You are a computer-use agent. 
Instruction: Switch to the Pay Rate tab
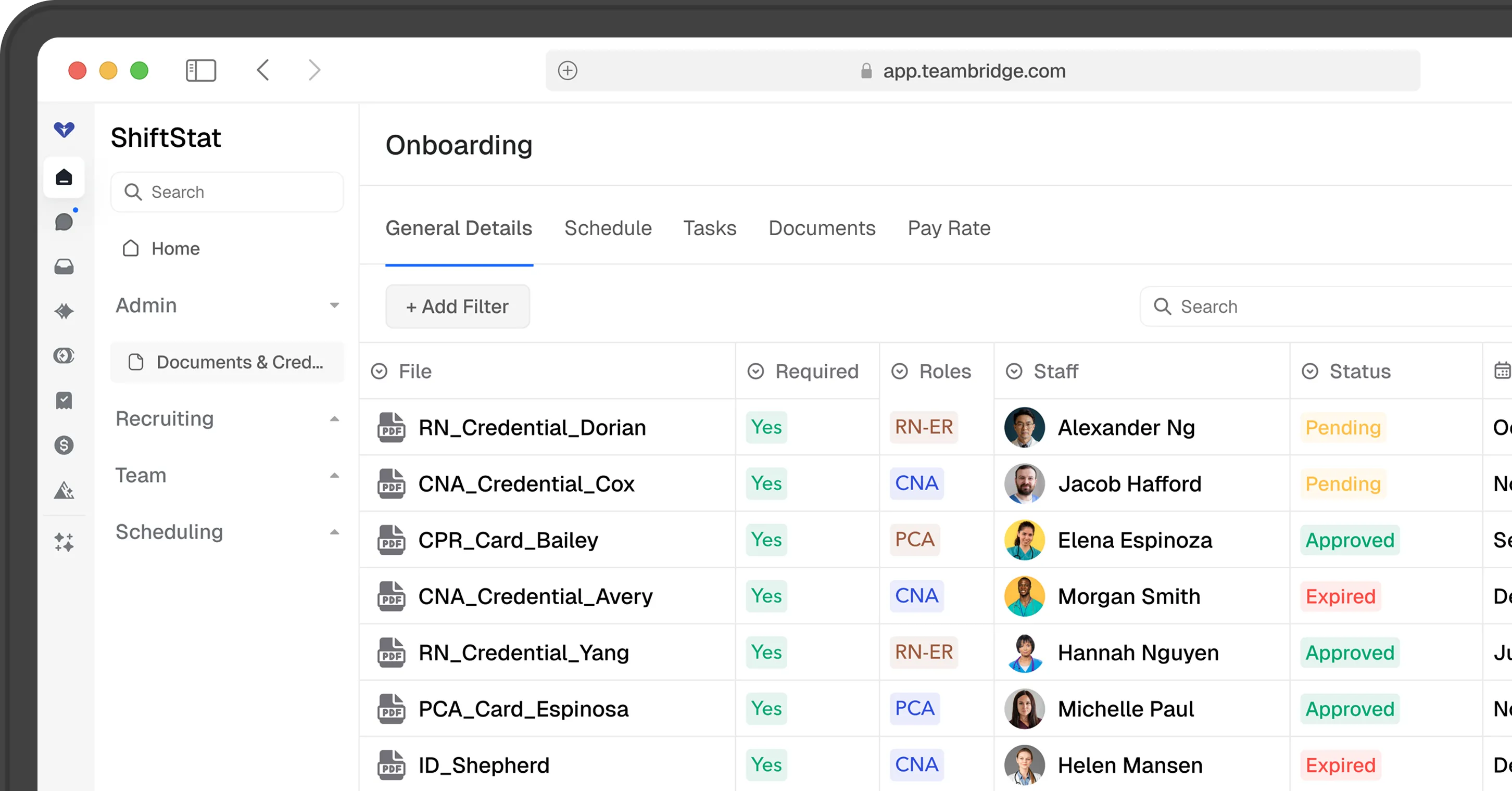(x=949, y=228)
